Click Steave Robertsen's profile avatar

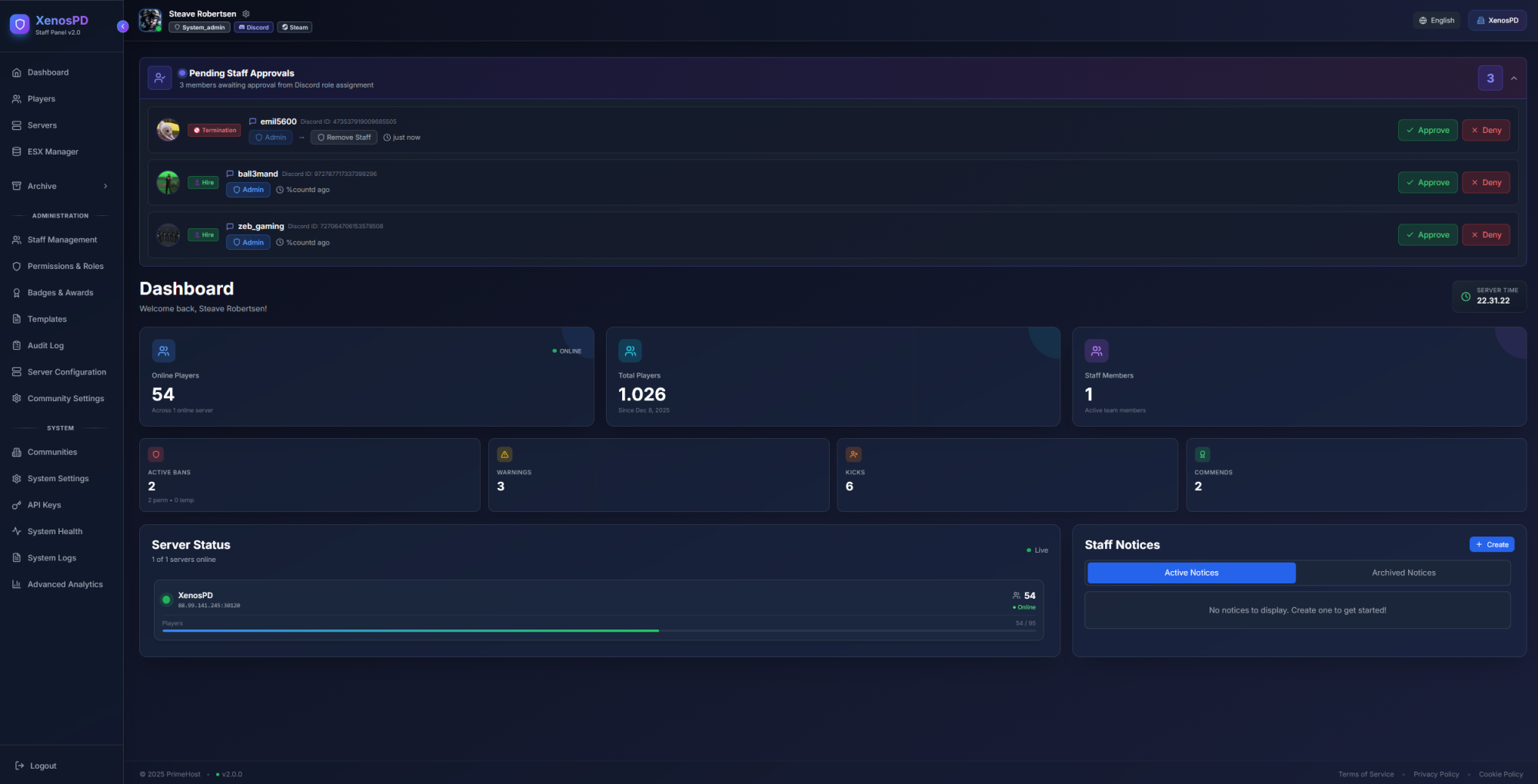[x=150, y=20]
